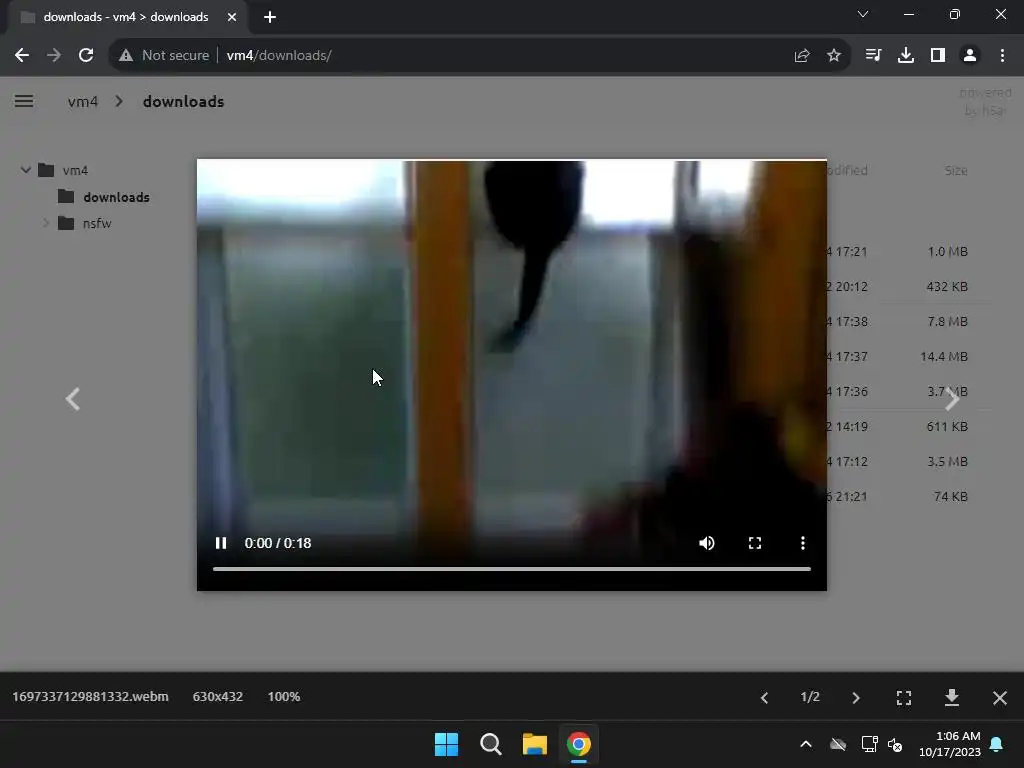Open the notification bell
Screen dimensions: 1024x768
coord(997,744)
